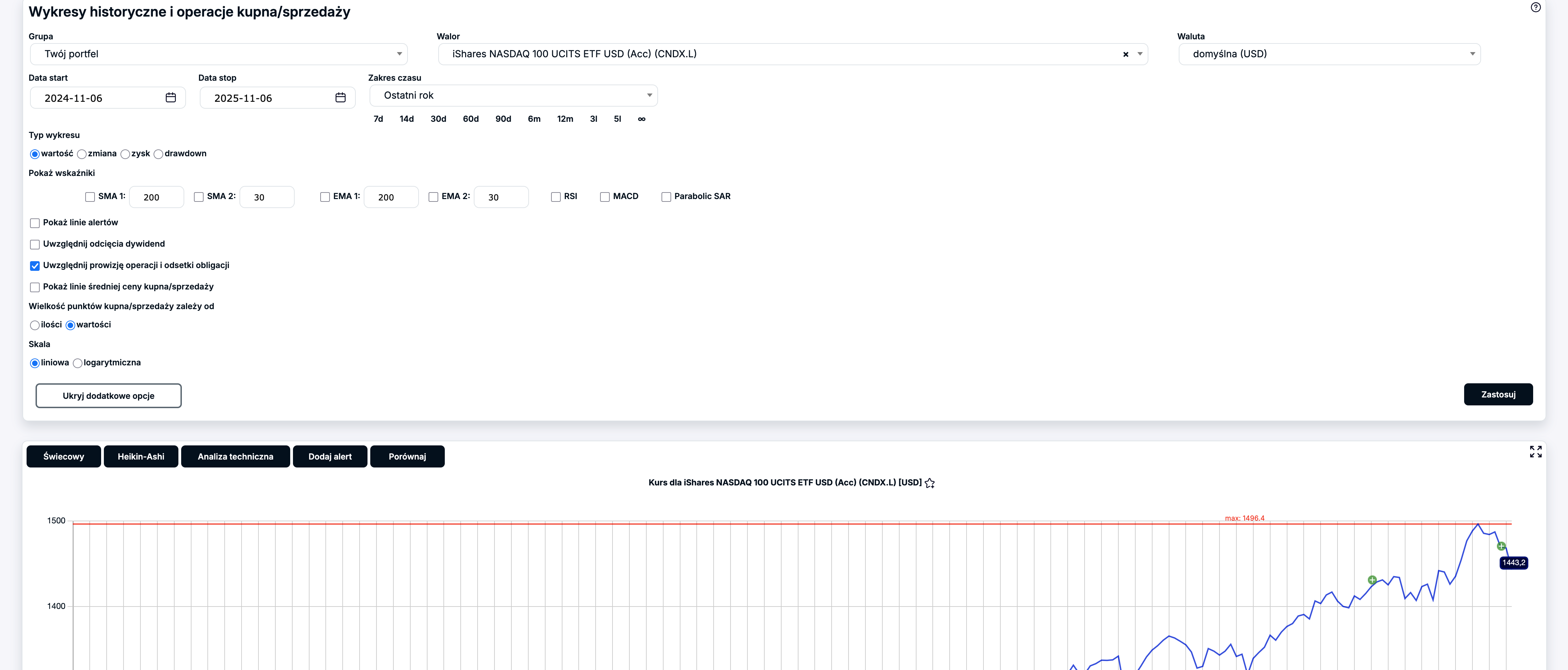Expand the Waluta currency dropdown

pyautogui.click(x=1329, y=54)
